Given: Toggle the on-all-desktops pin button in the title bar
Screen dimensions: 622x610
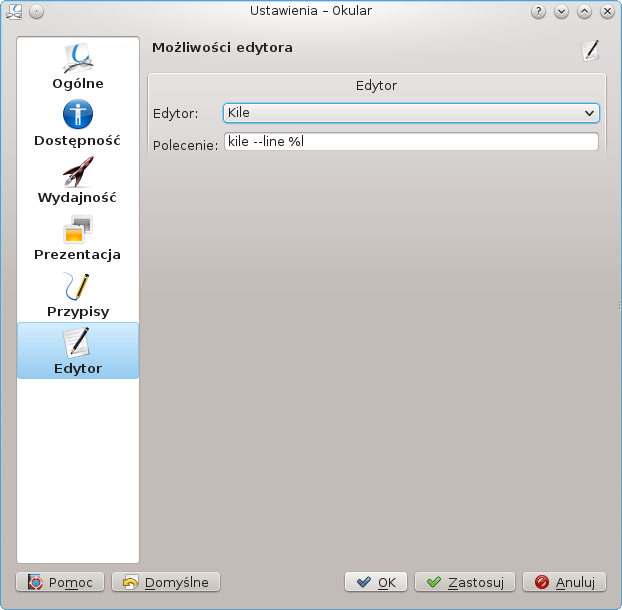Looking at the screenshot, I should click(x=36, y=12).
